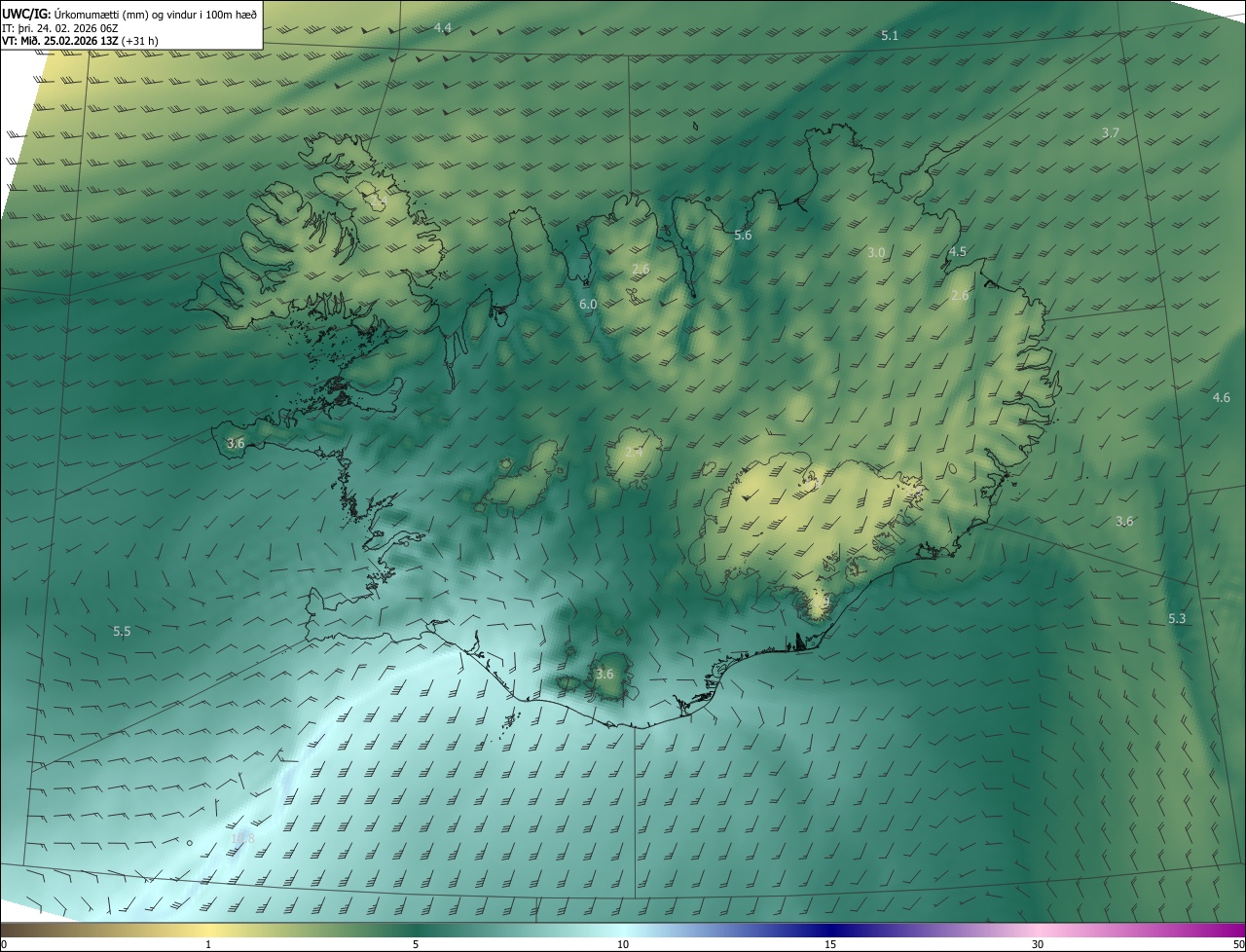Click the 4.6 value label
Image resolution: width=1246 pixels, height=952 pixels.
1221,398
